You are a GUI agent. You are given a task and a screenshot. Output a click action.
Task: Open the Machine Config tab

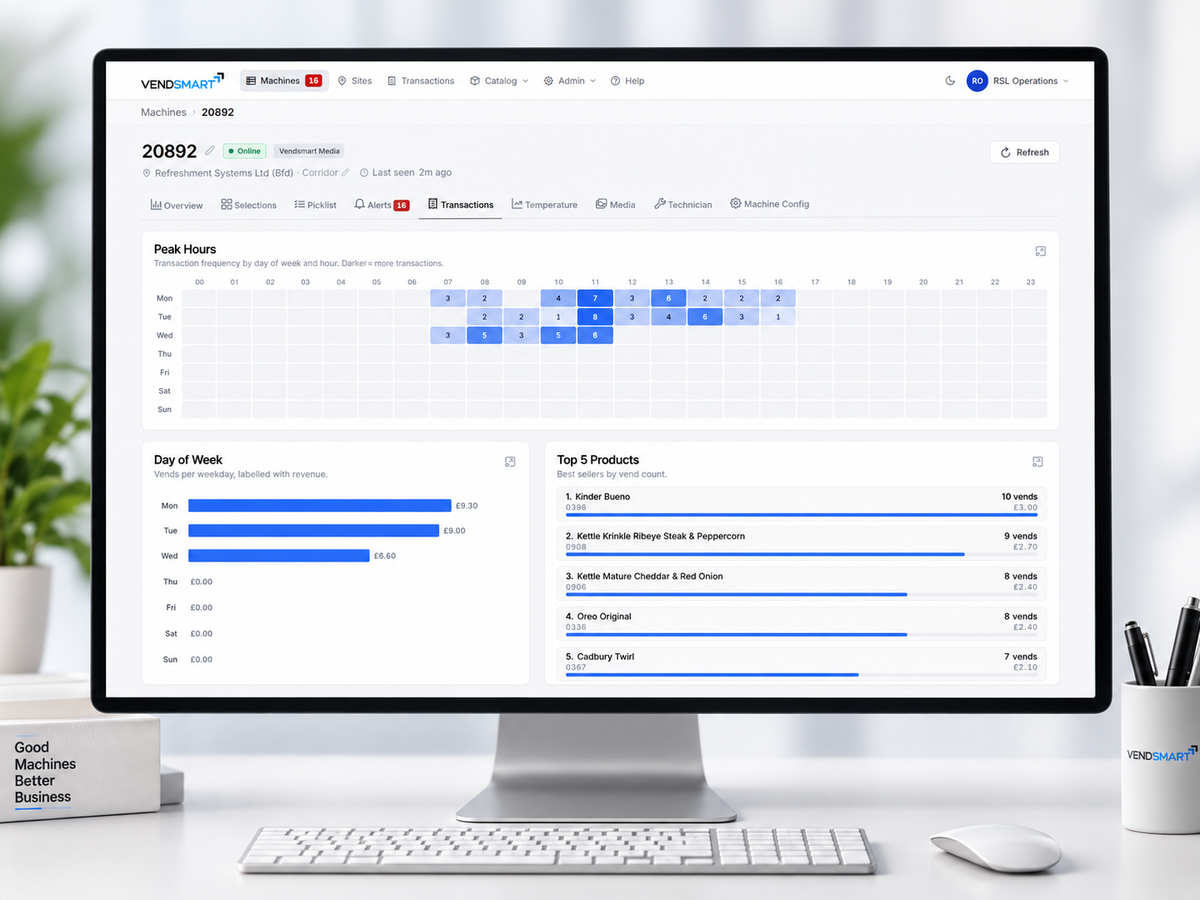click(770, 204)
